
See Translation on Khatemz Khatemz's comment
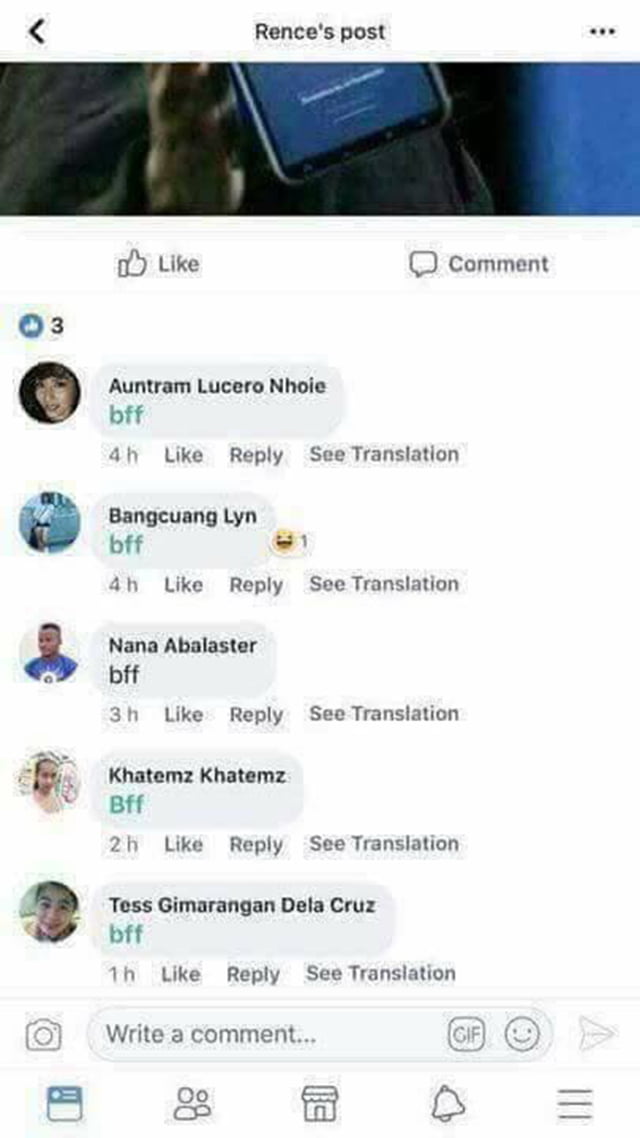[384, 843]
